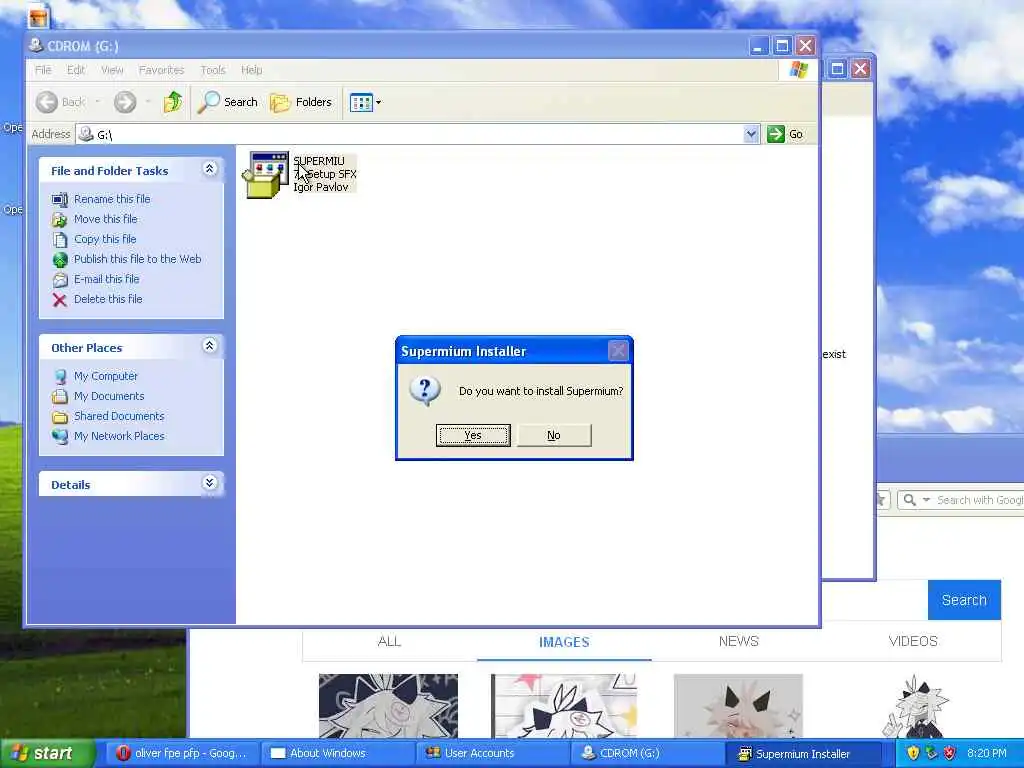Viewport: 1024px width, 768px height.
Task: Select the NEWS tab in browser results
Action: point(739,641)
